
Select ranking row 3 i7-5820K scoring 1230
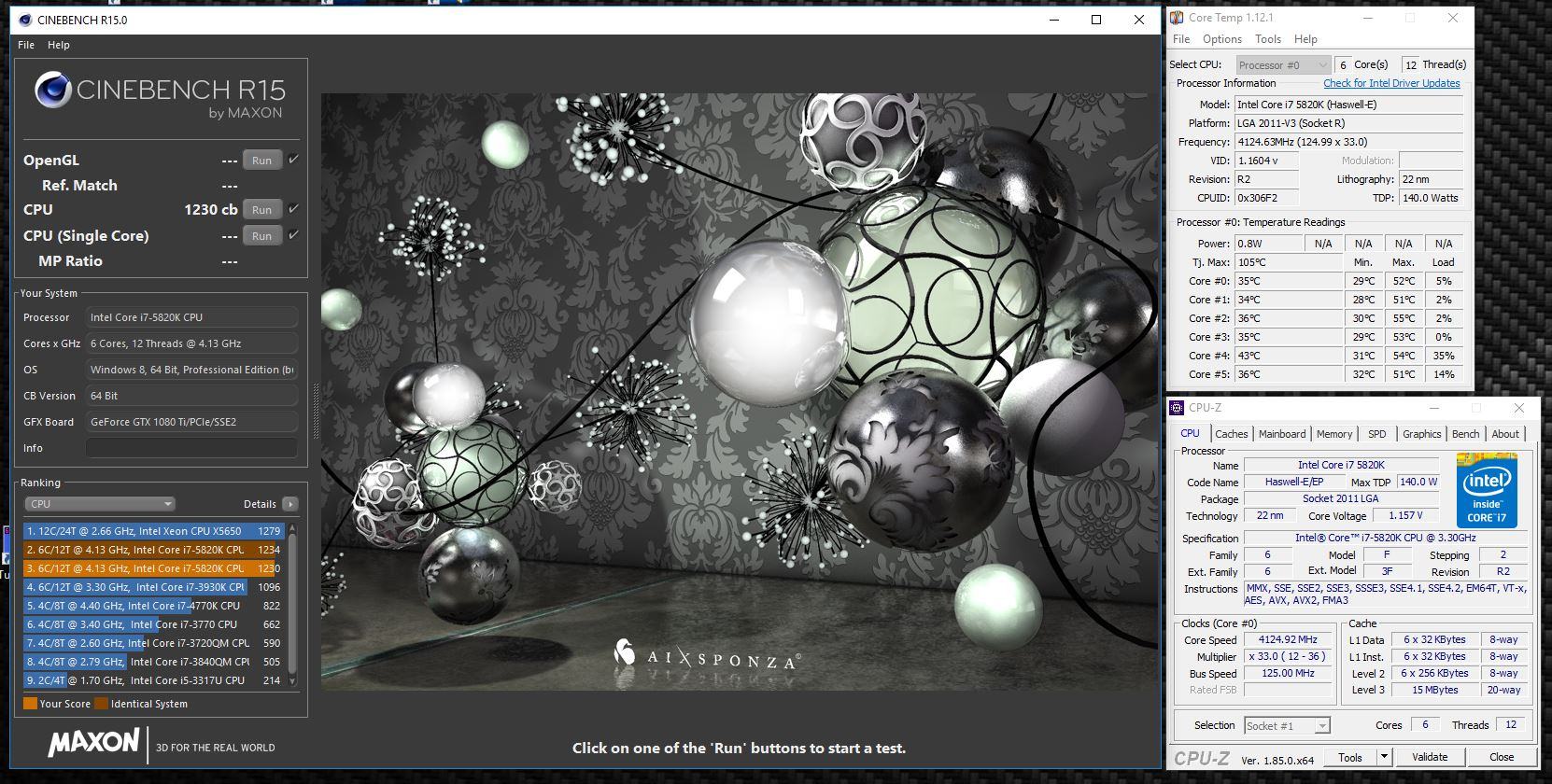click(152, 568)
